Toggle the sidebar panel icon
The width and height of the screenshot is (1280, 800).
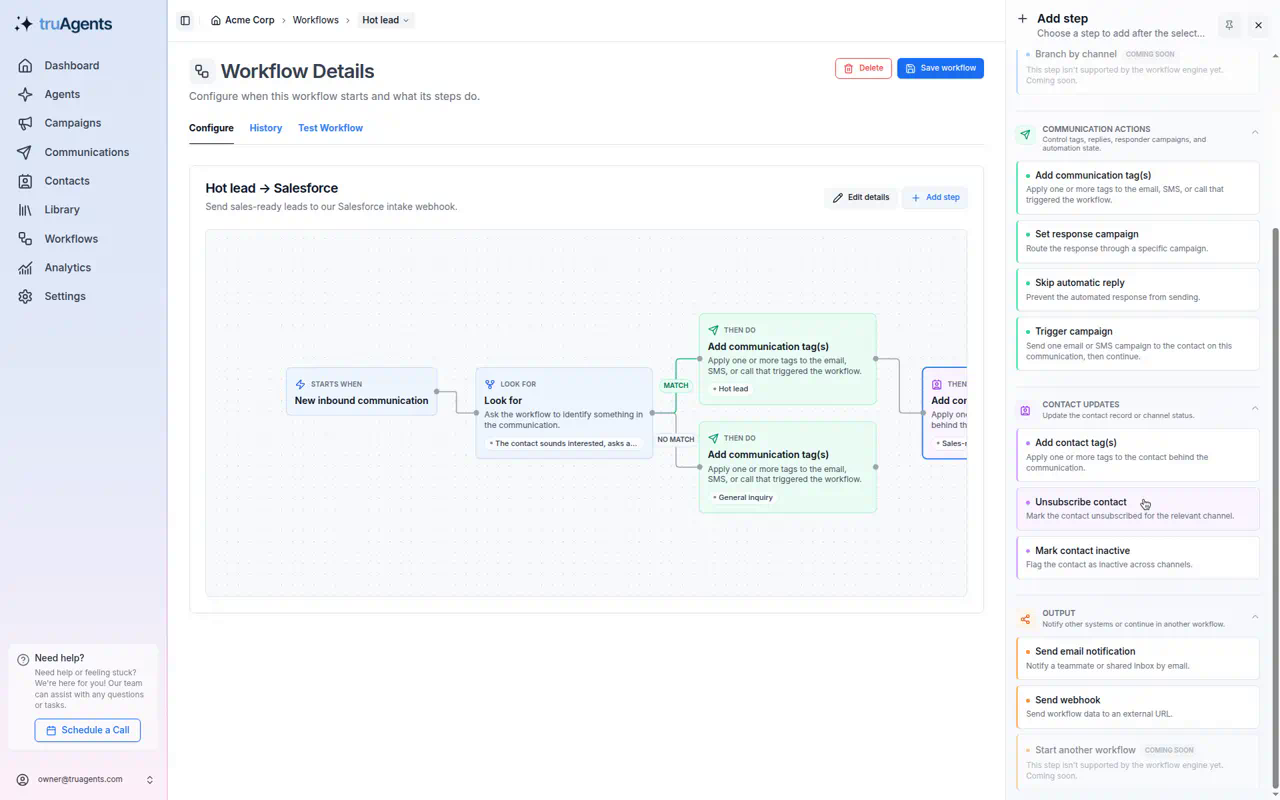point(185,20)
